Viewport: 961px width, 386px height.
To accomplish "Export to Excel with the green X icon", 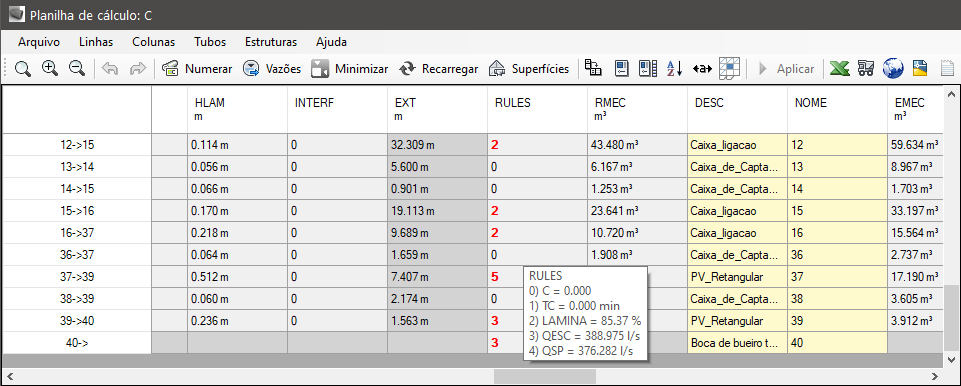I will point(840,69).
